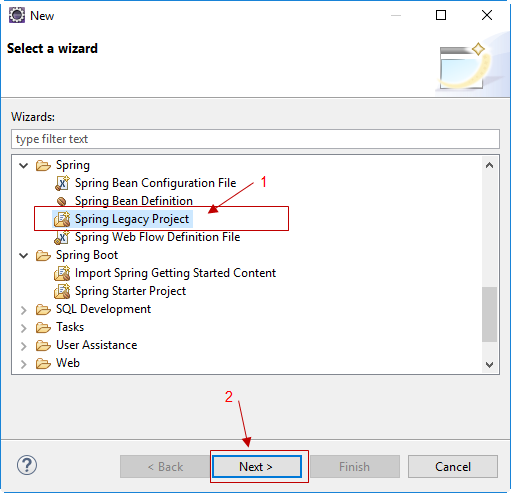
Task: Click the Eclipse icon in title bar
Action: [17, 15]
